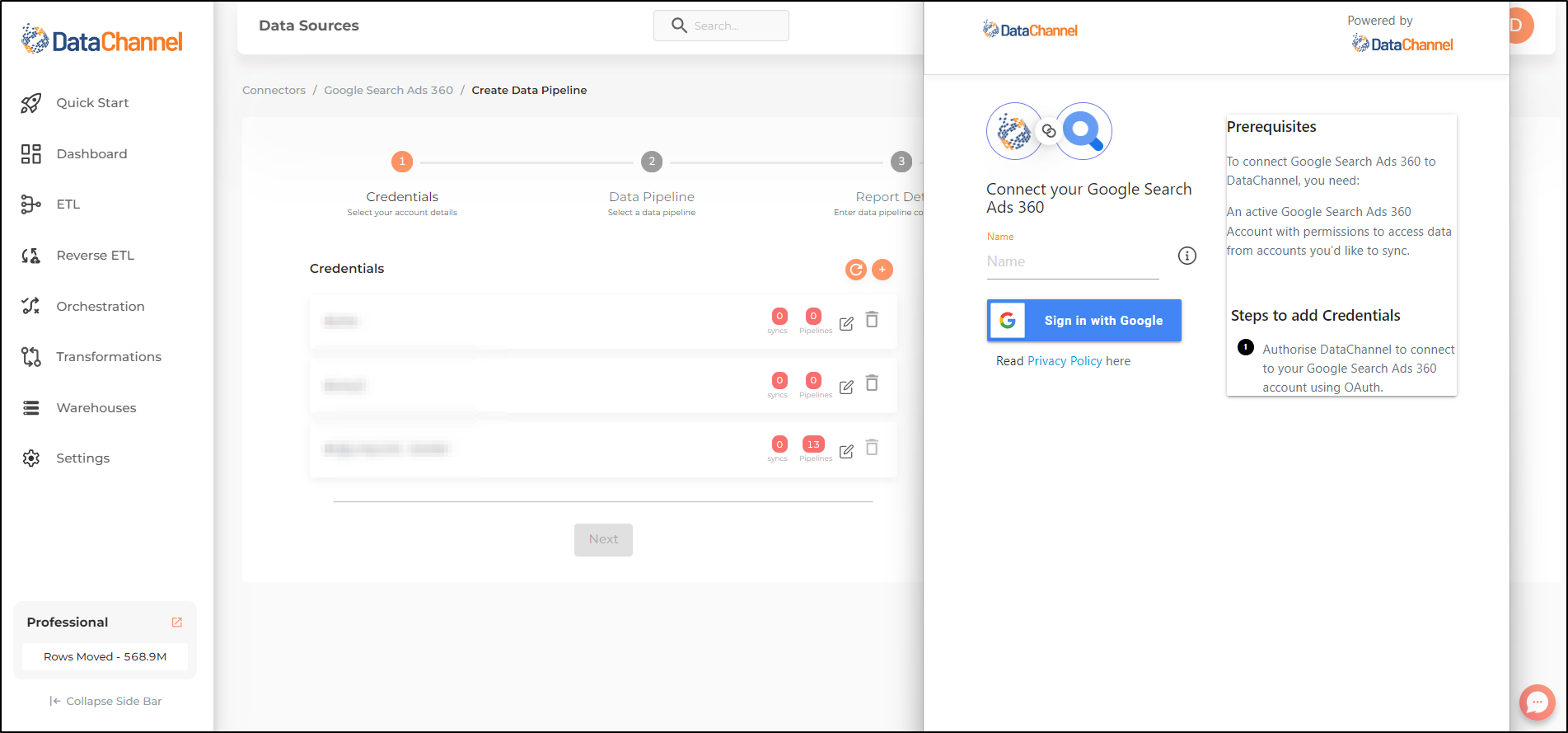Click the search magnifier icon
This screenshot has height=733, width=1568.
point(679,26)
